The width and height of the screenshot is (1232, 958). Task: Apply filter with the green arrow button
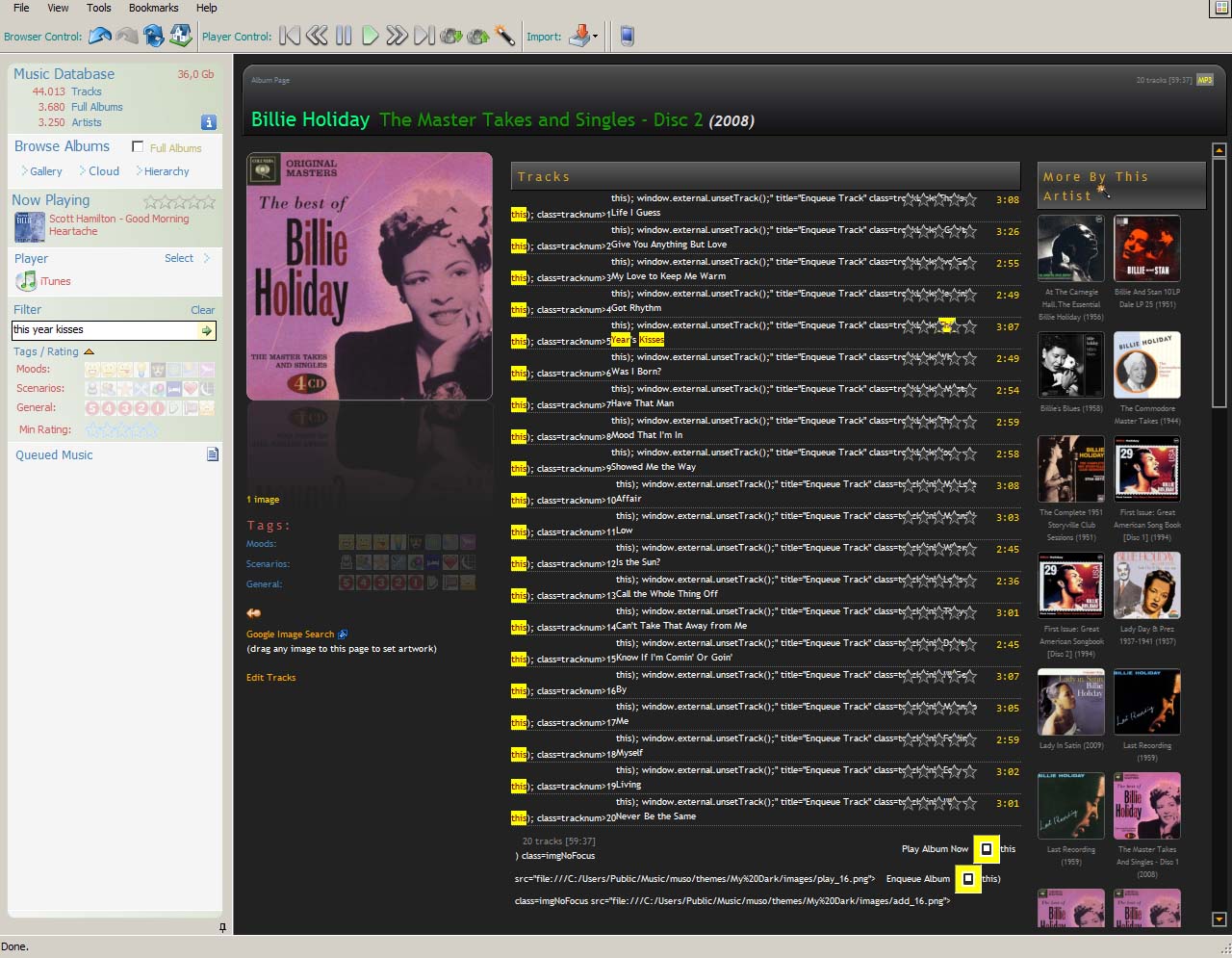coord(206,330)
